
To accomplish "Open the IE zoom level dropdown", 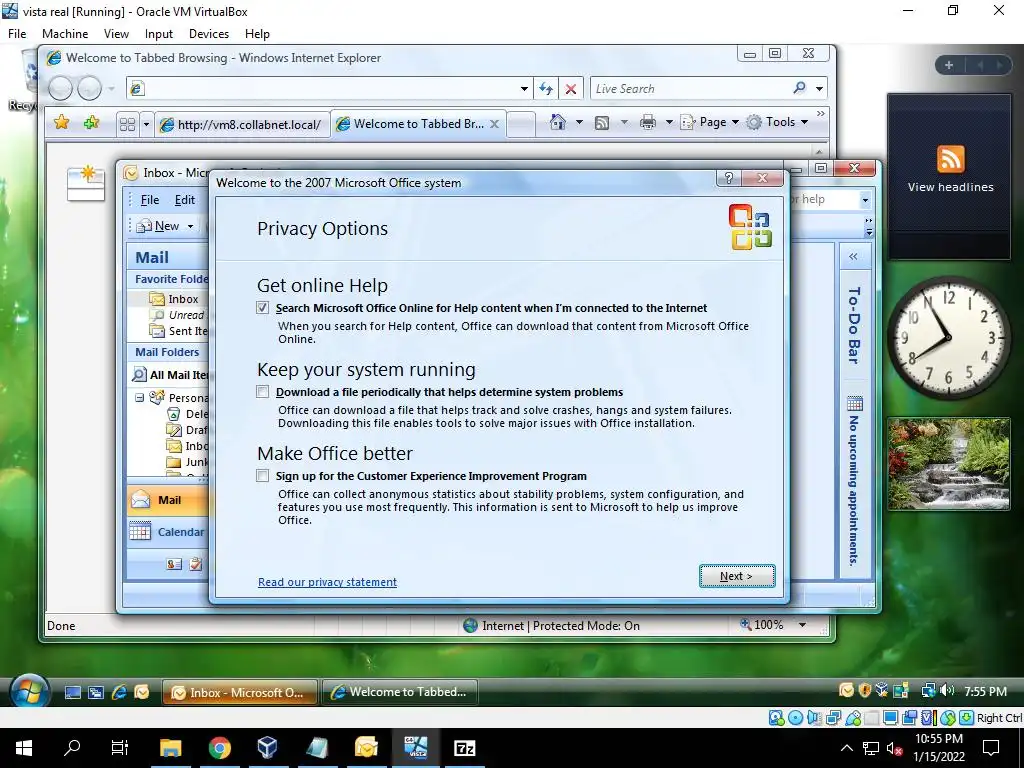I will 802,625.
